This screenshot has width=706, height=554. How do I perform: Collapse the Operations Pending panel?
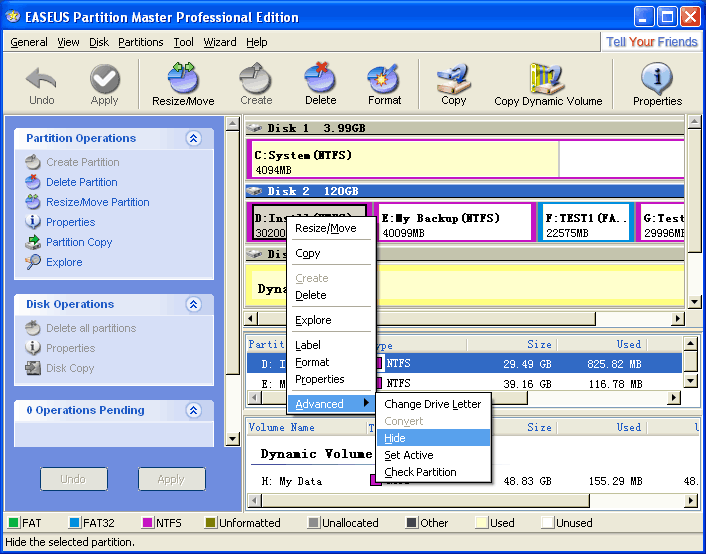(x=194, y=410)
